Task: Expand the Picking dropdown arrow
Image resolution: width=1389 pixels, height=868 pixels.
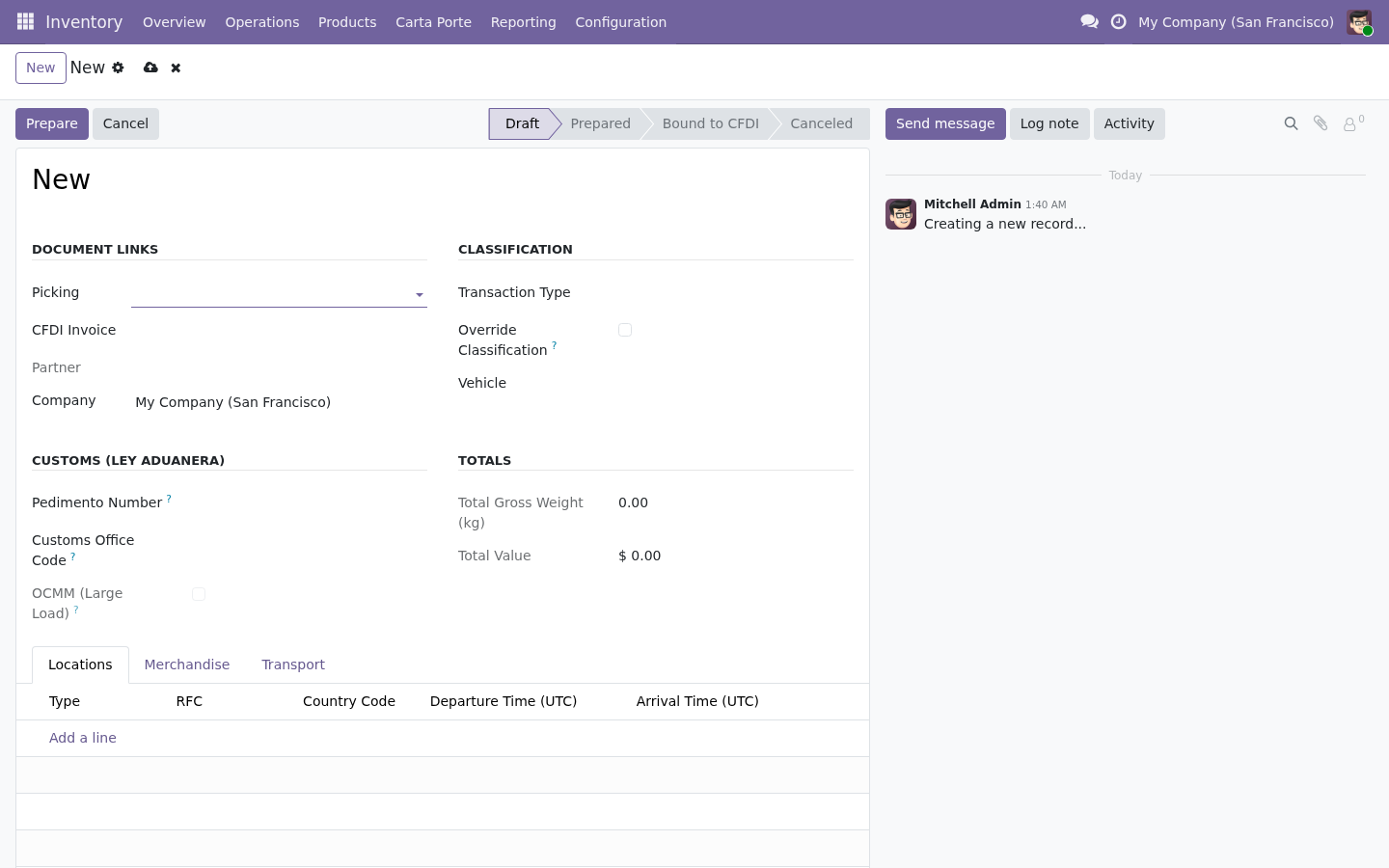Action: [x=420, y=295]
